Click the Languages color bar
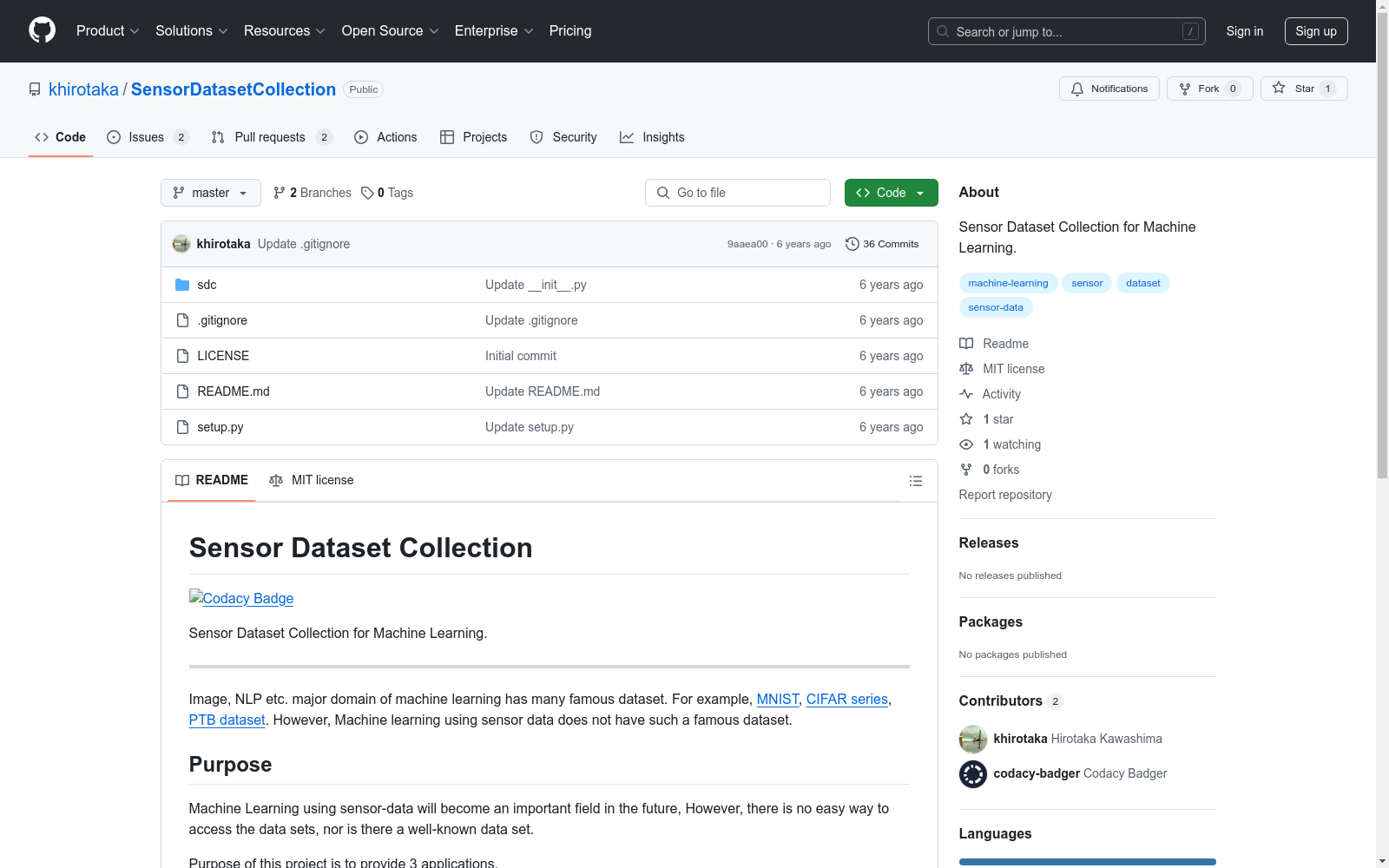 1087,862
